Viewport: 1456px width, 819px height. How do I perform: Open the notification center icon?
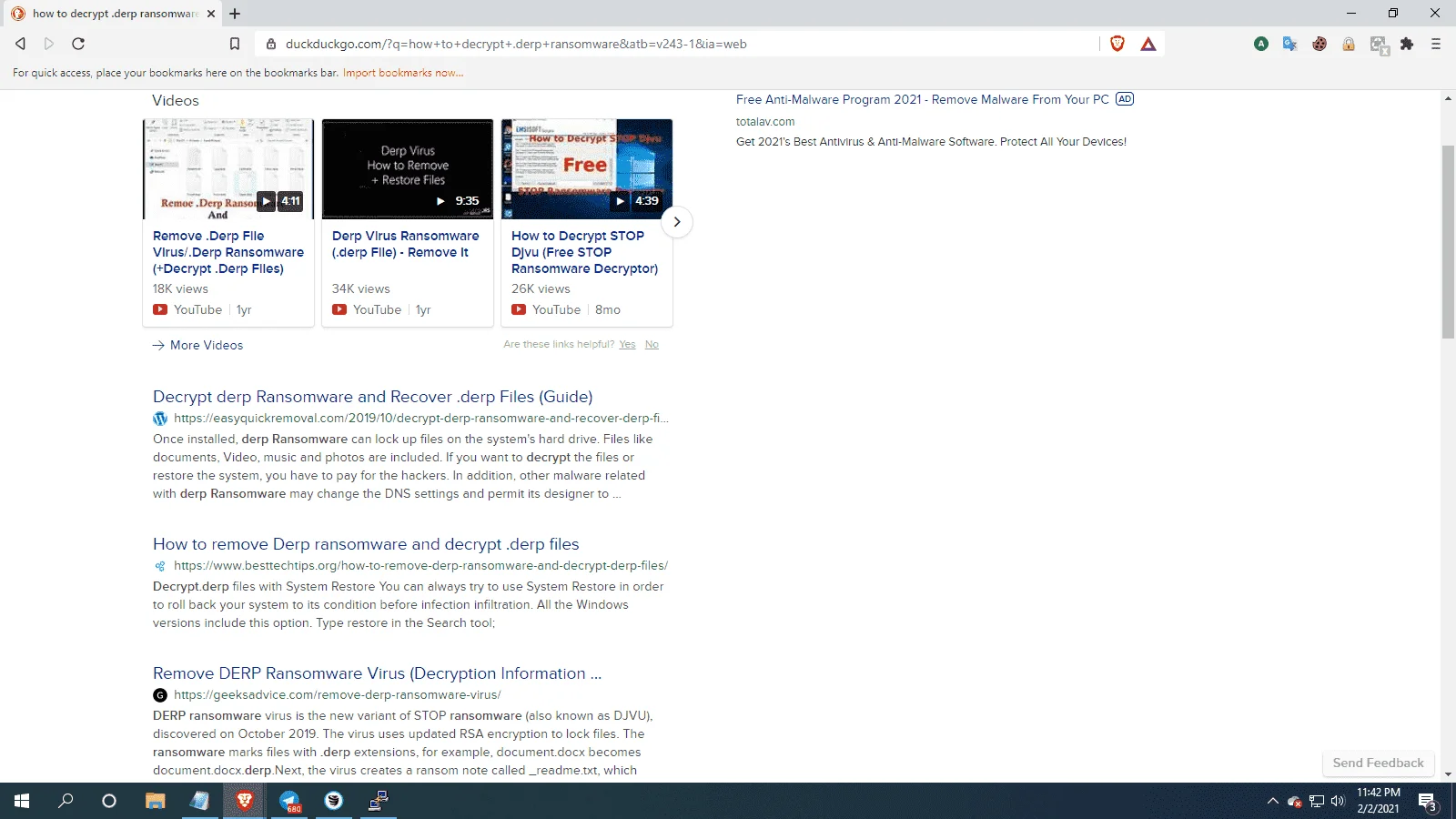pos(1428,802)
